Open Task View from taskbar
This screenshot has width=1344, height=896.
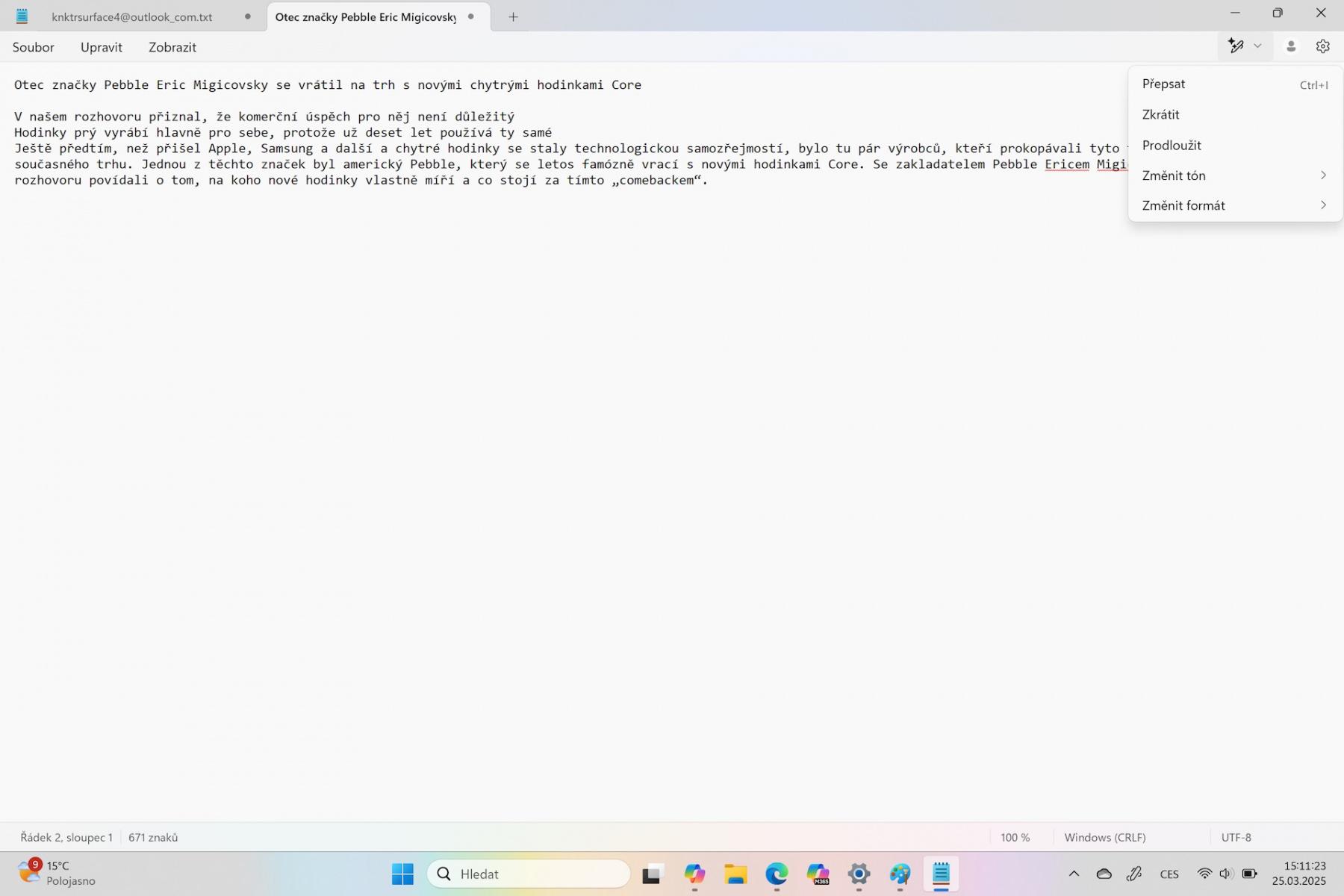(653, 874)
